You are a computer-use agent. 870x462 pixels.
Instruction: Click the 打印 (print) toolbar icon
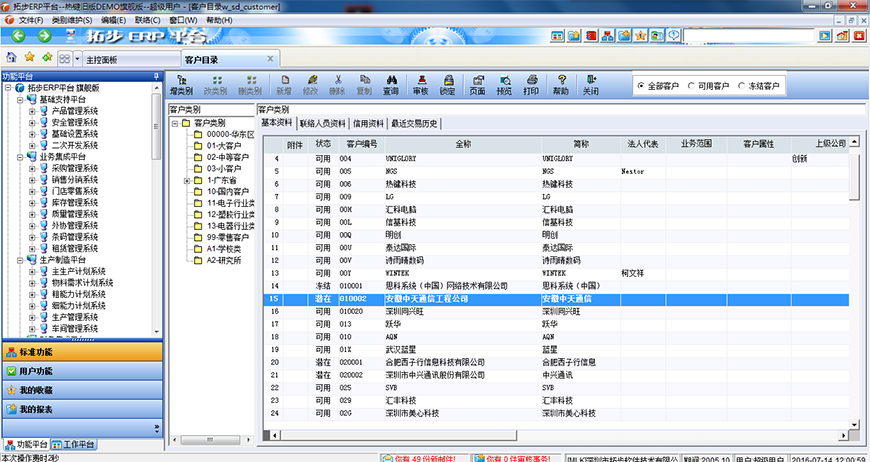(531, 83)
